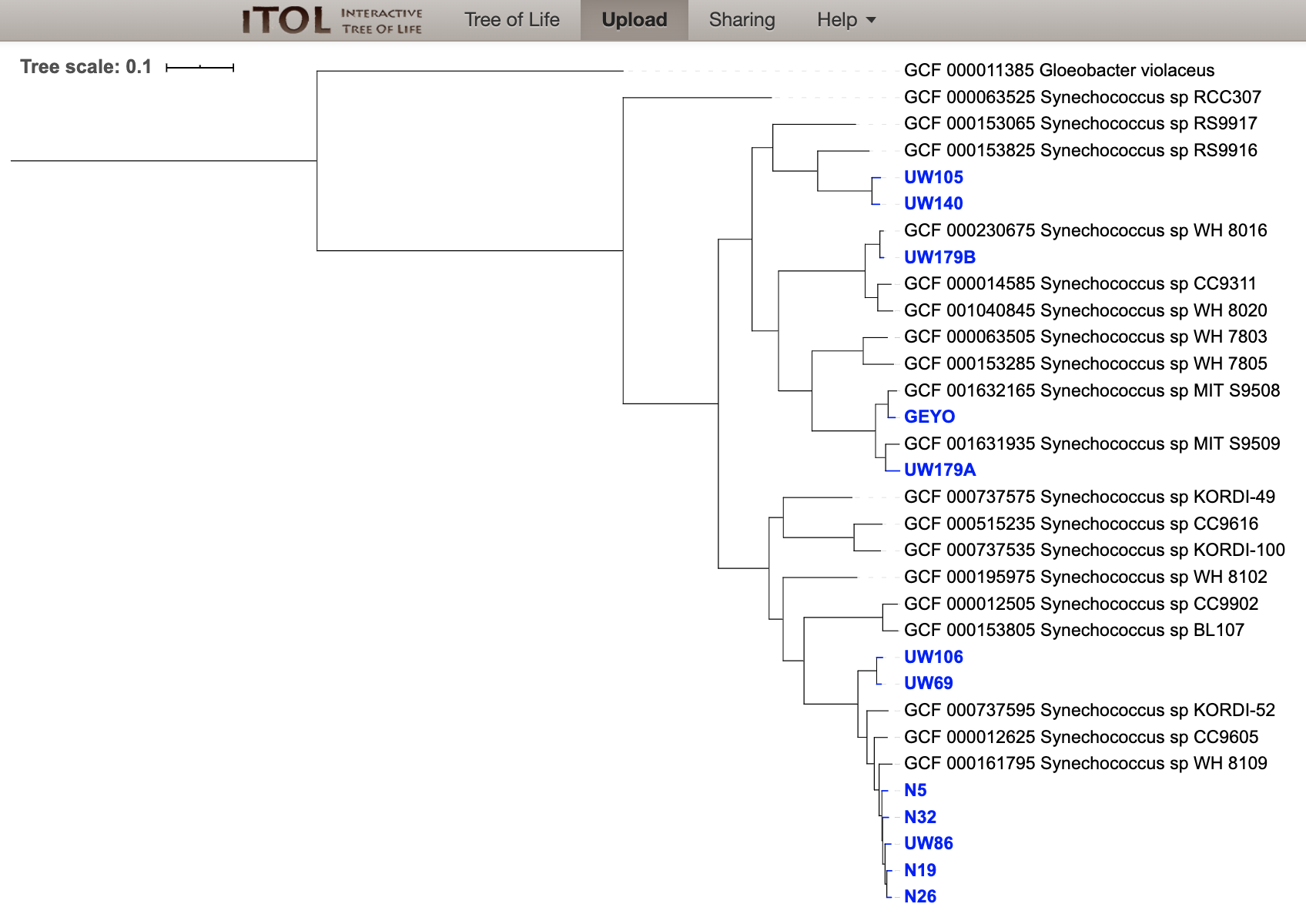This screenshot has height=924, width=1306.
Task: Click the iTOL logo
Action: click(x=332, y=20)
